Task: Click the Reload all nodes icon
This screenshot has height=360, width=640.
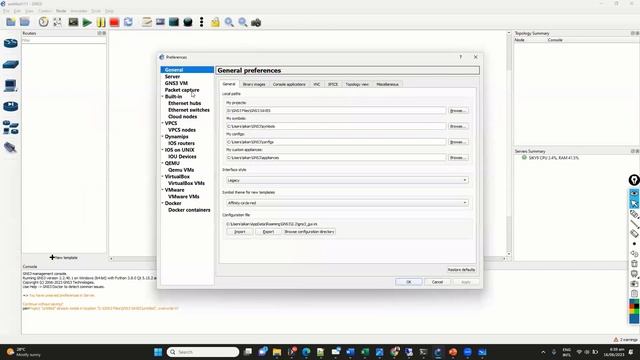Action: point(128,22)
